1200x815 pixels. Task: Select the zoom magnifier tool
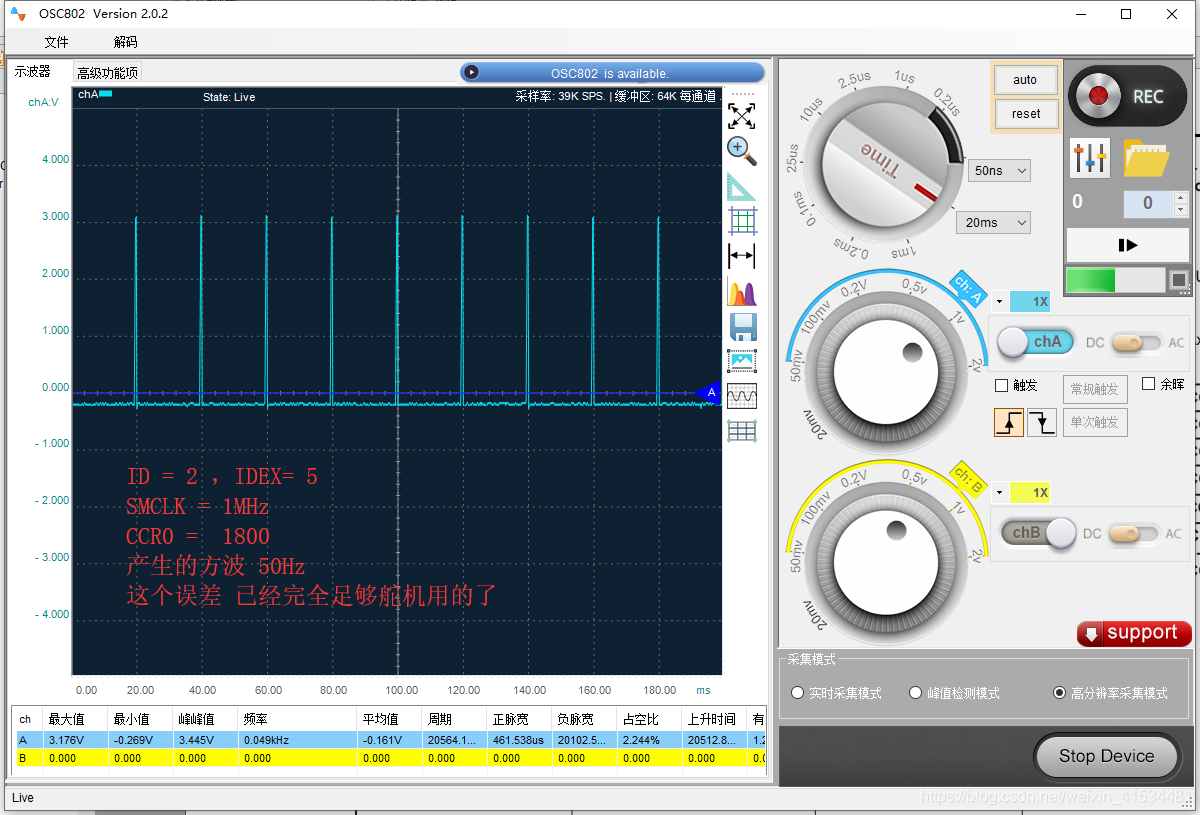click(x=741, y=151)
